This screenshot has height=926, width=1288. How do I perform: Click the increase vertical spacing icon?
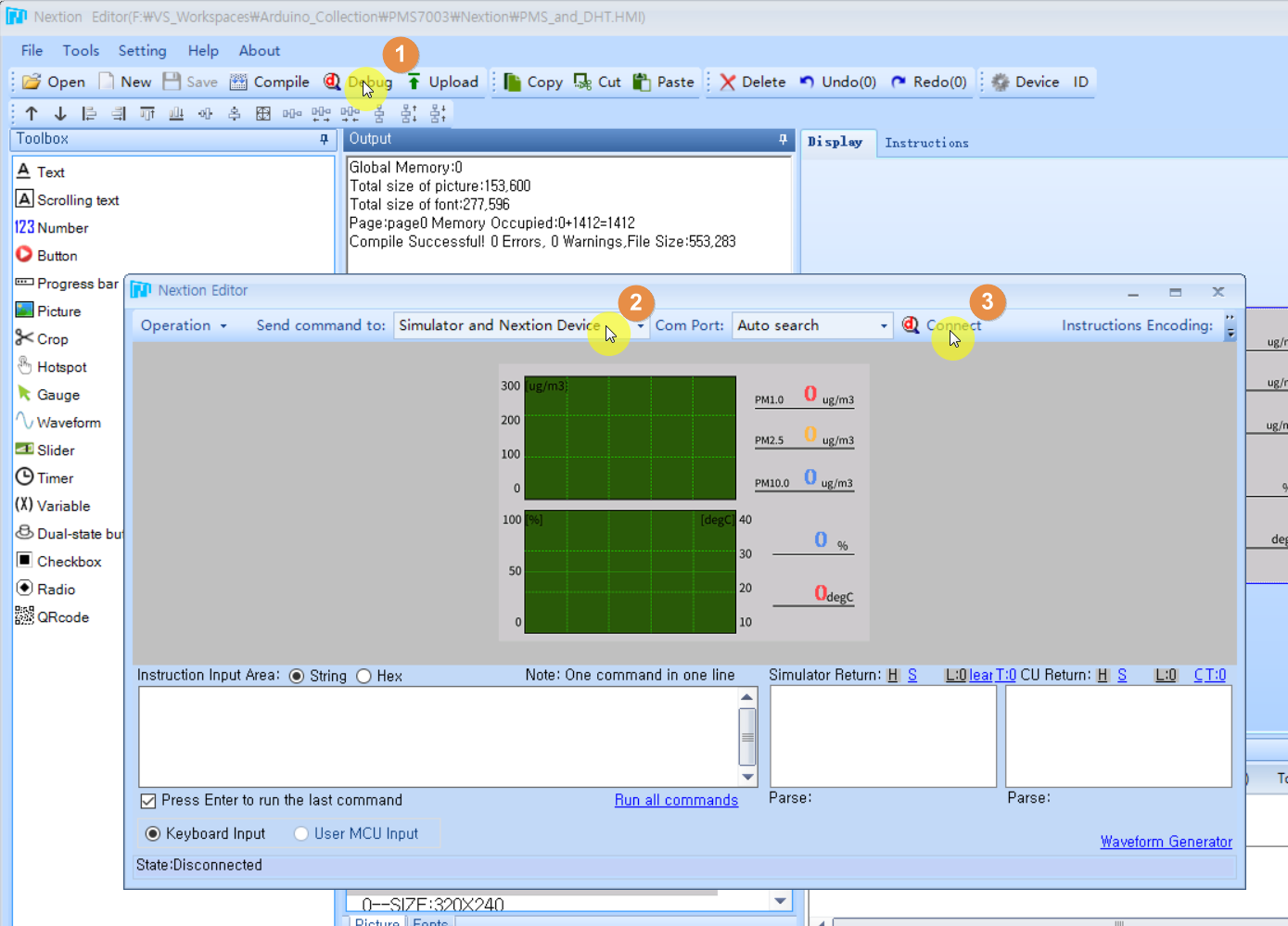pyautogui.click(x=409, y=113)
